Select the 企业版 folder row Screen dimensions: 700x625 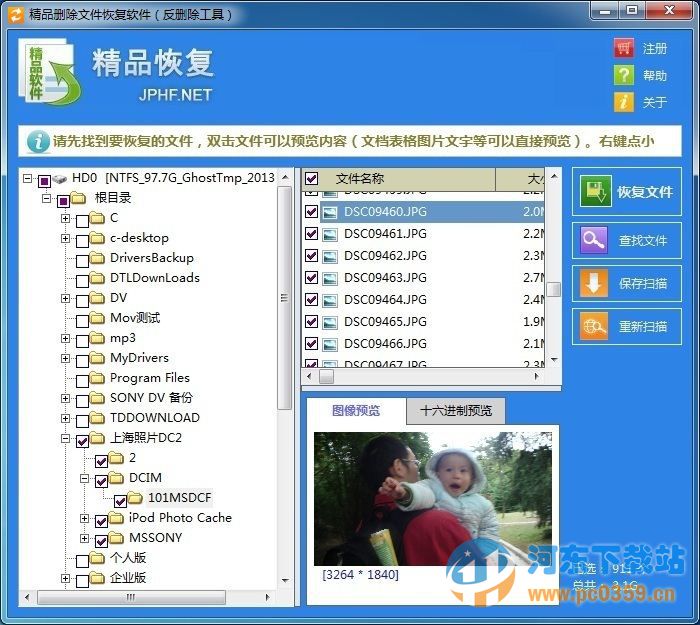click(x=128, y=578)
